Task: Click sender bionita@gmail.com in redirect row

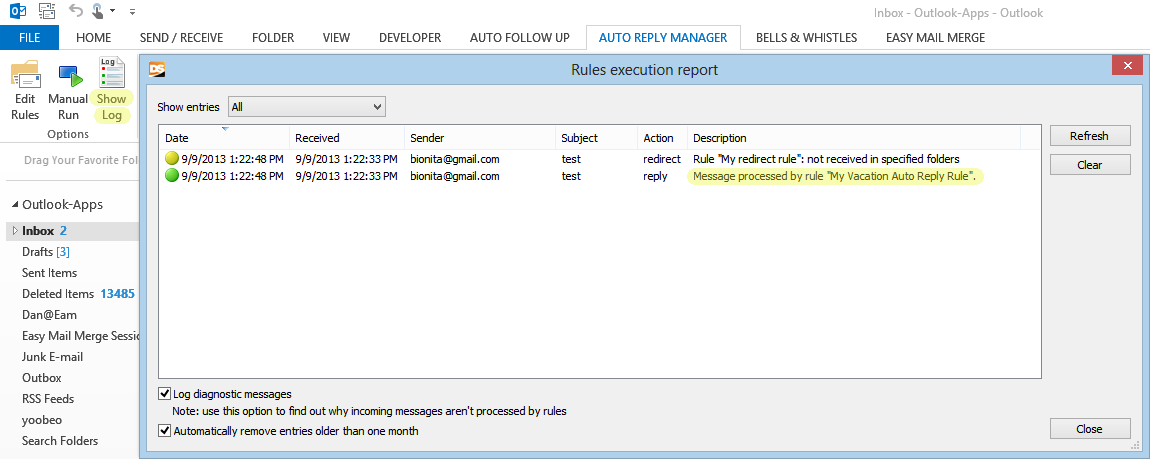Action: 455,158
